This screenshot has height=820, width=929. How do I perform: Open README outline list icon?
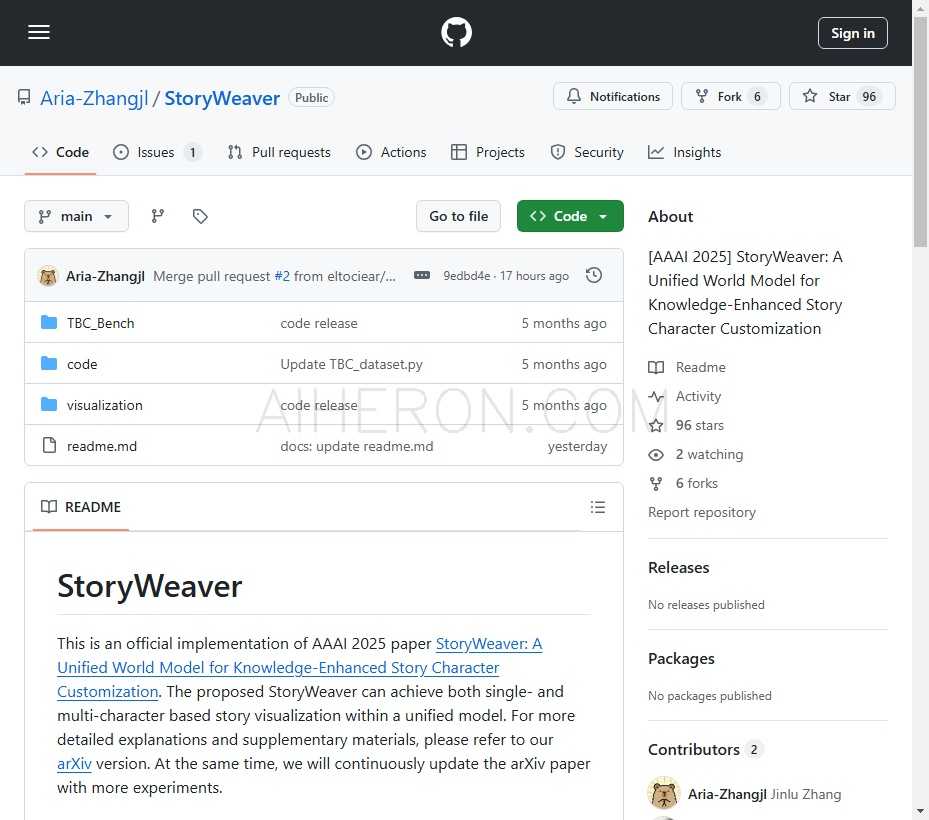(x=598, y=507)
